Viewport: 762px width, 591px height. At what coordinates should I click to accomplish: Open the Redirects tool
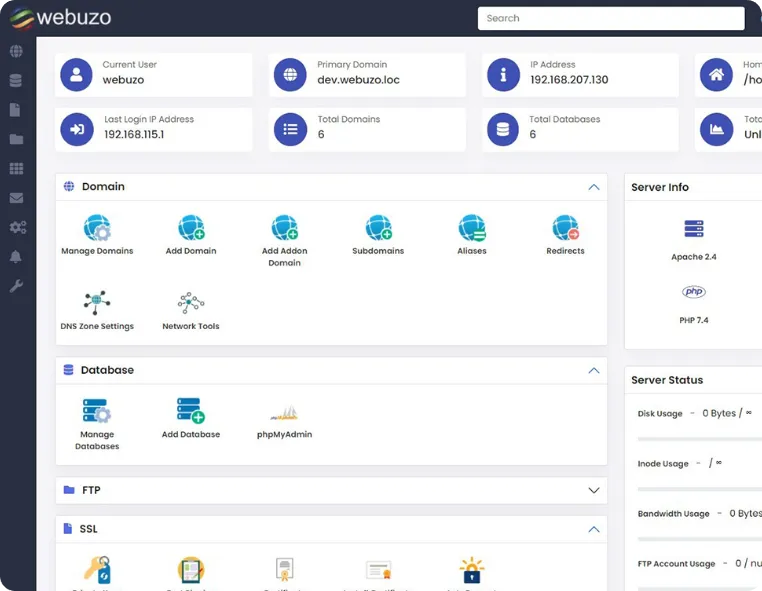tap(565, 229)
